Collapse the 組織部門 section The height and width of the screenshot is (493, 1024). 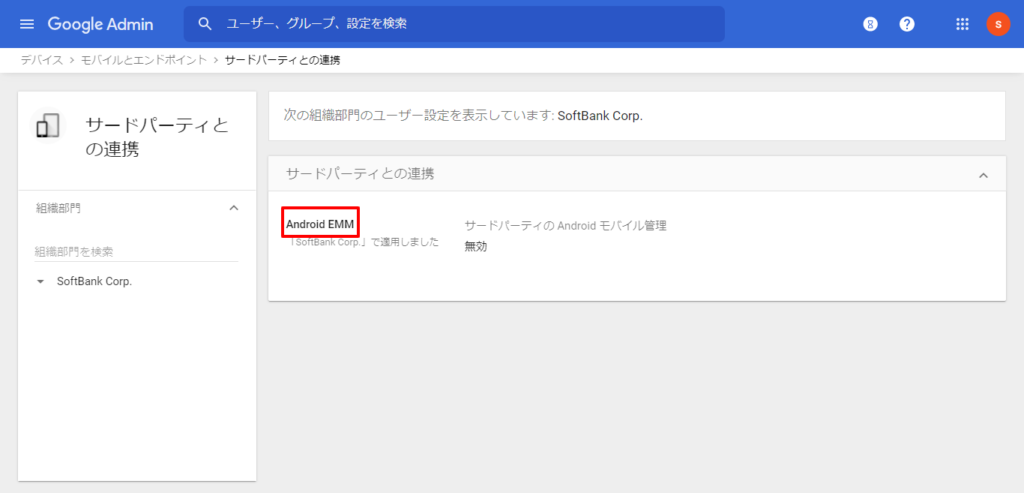[234, 208]
